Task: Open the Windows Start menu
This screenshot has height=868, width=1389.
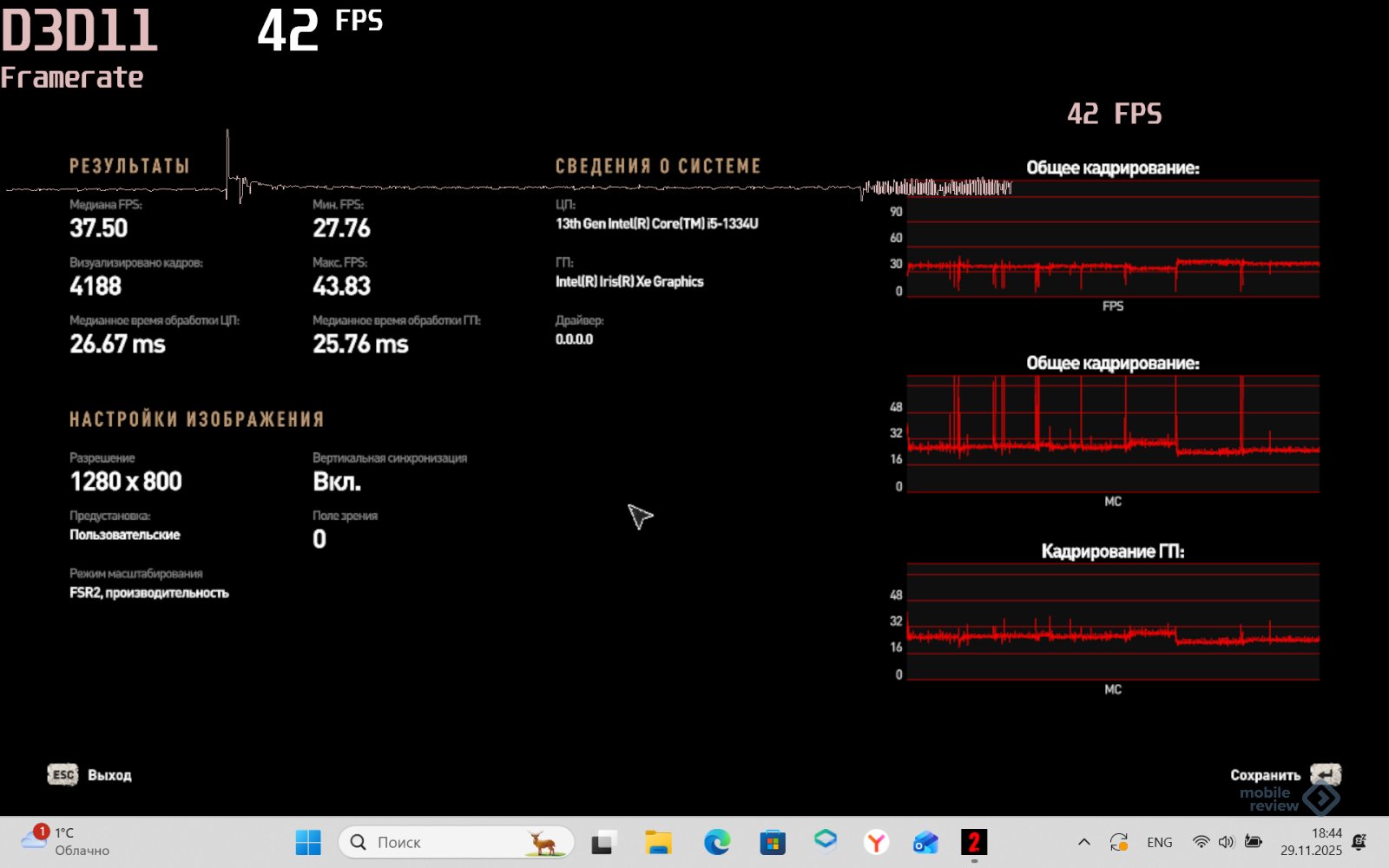Action: (x=308, y=842)
